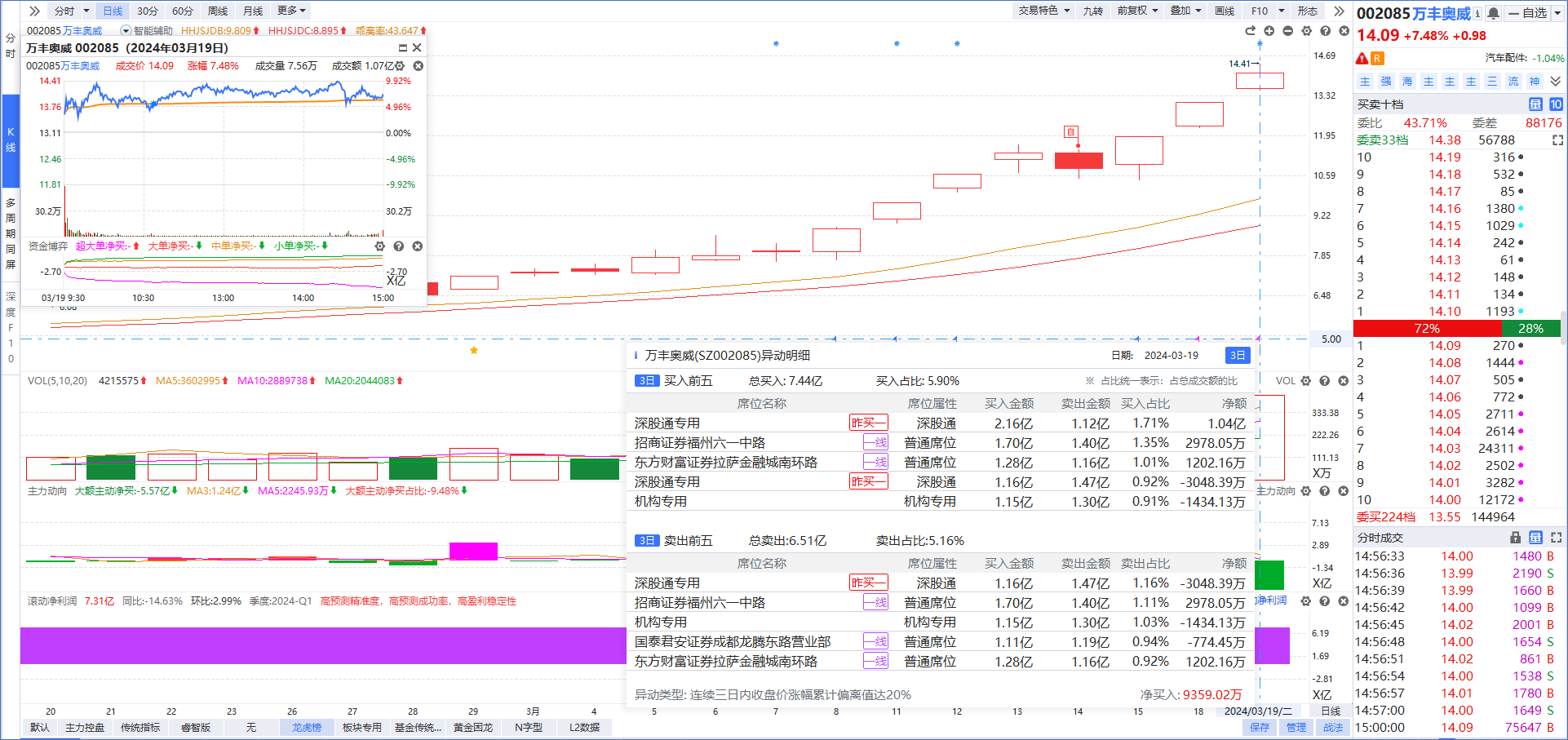Viewport: 1568px width, 740px height.
Task: Click the 10 levels icon in the 买卖十档 header
Action: (1556, 104)
